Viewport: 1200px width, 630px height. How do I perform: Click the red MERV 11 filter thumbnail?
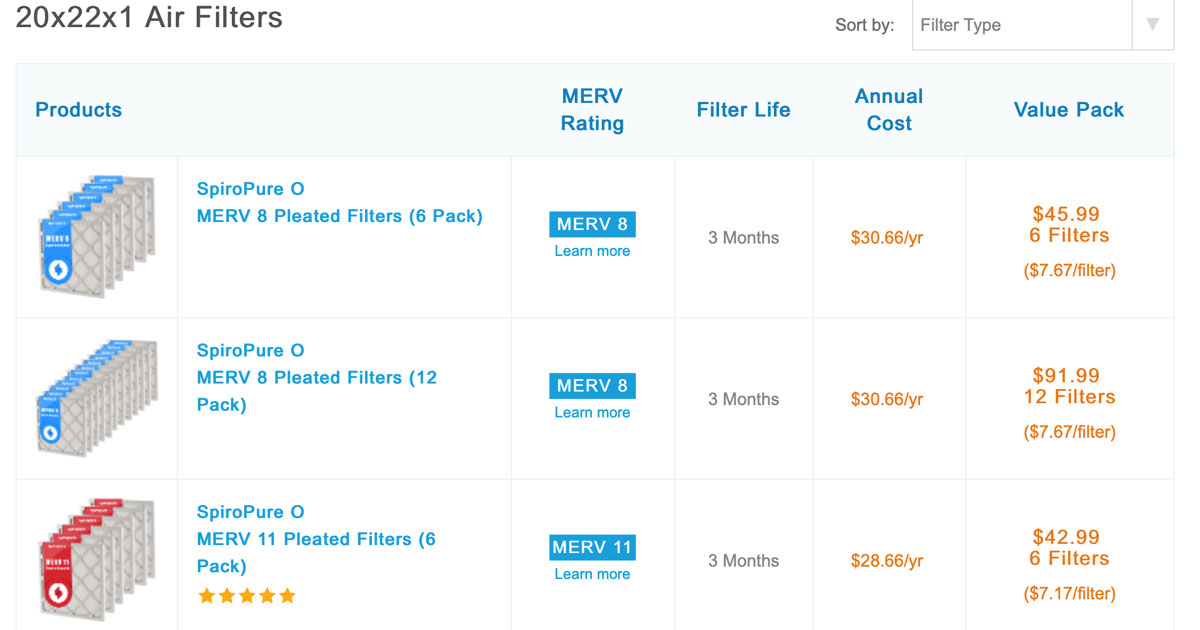(97, 560)
